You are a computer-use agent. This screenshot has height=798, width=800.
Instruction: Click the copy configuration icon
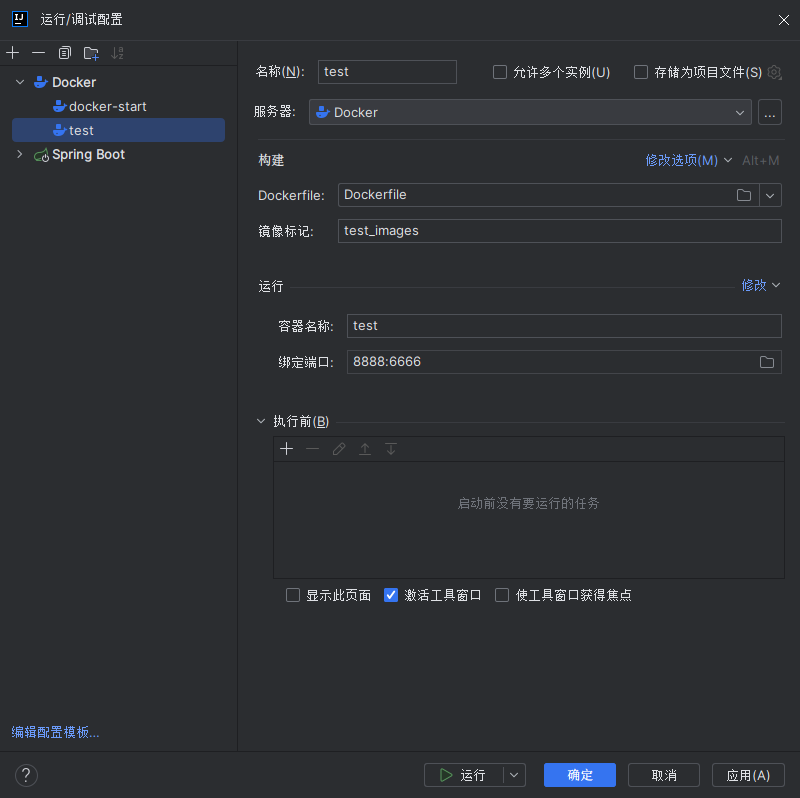pos(65,53)
